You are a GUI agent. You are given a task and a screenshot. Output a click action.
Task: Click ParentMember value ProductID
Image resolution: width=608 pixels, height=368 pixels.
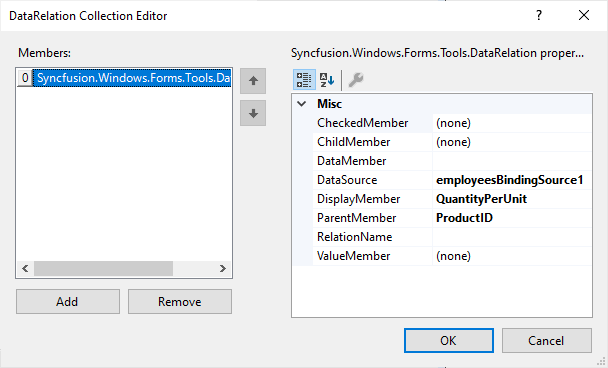464,218
